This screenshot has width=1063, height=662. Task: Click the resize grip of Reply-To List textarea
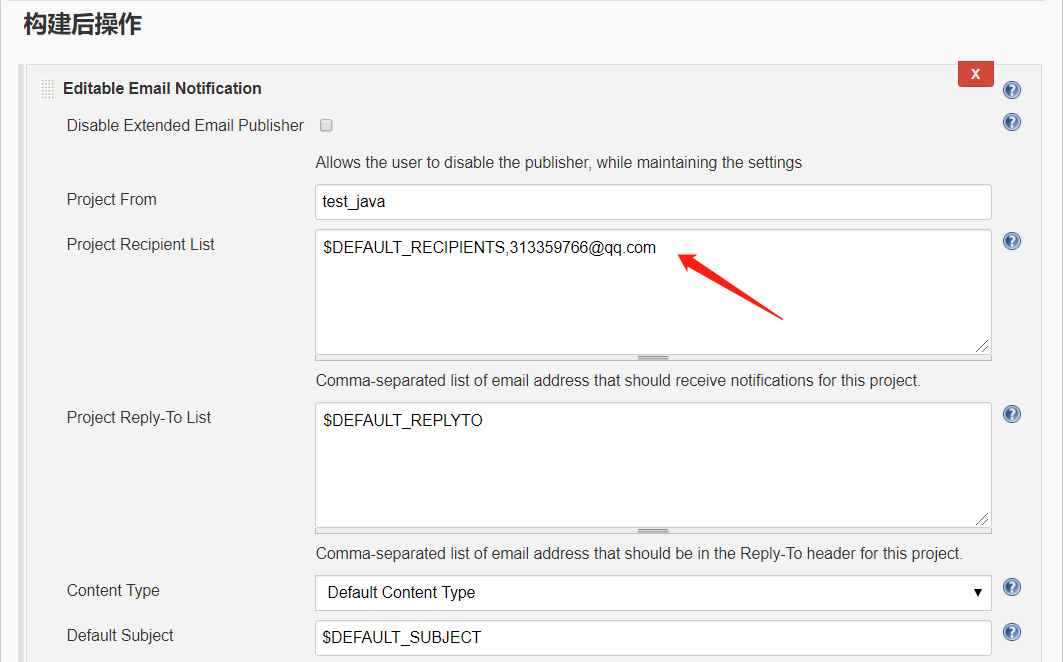pos(982,519)
